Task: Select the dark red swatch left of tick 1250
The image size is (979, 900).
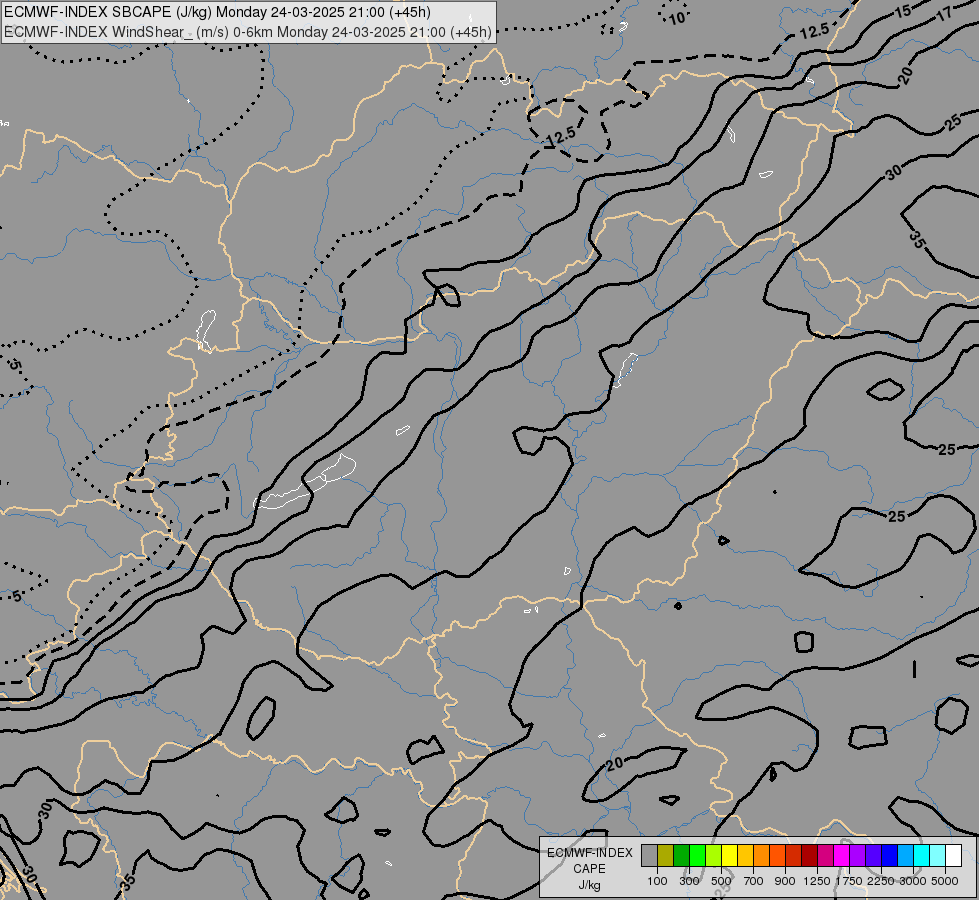Action: [810, 856]
